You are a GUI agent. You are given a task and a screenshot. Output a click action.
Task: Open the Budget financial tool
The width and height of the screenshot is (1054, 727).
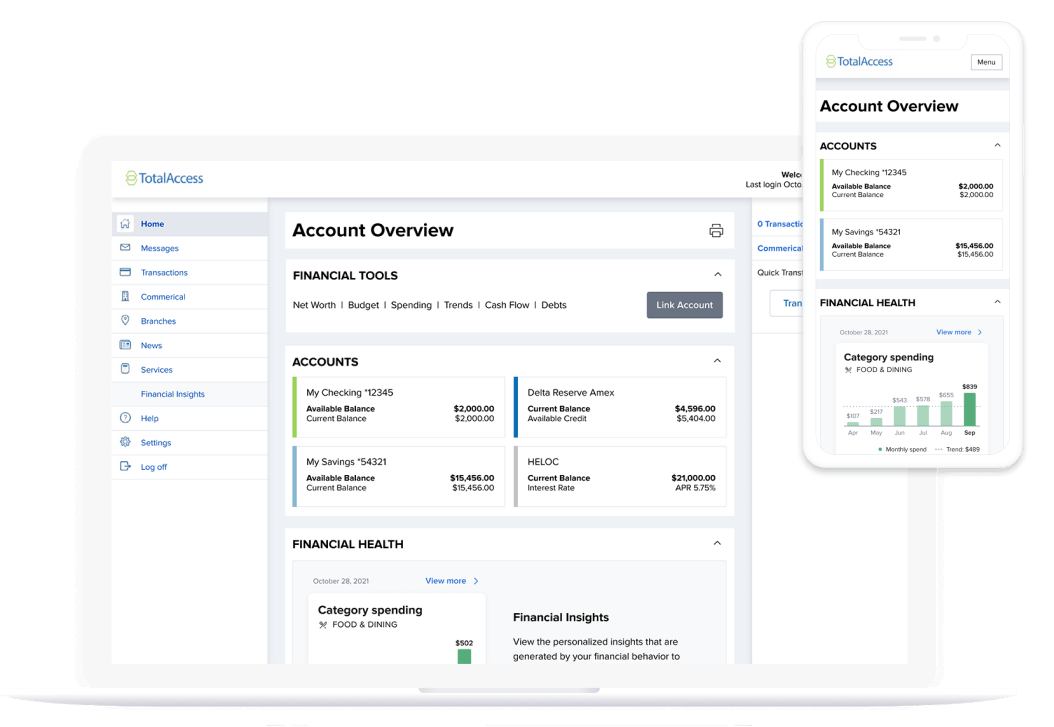pyautogui.click(x=364, y=305)
